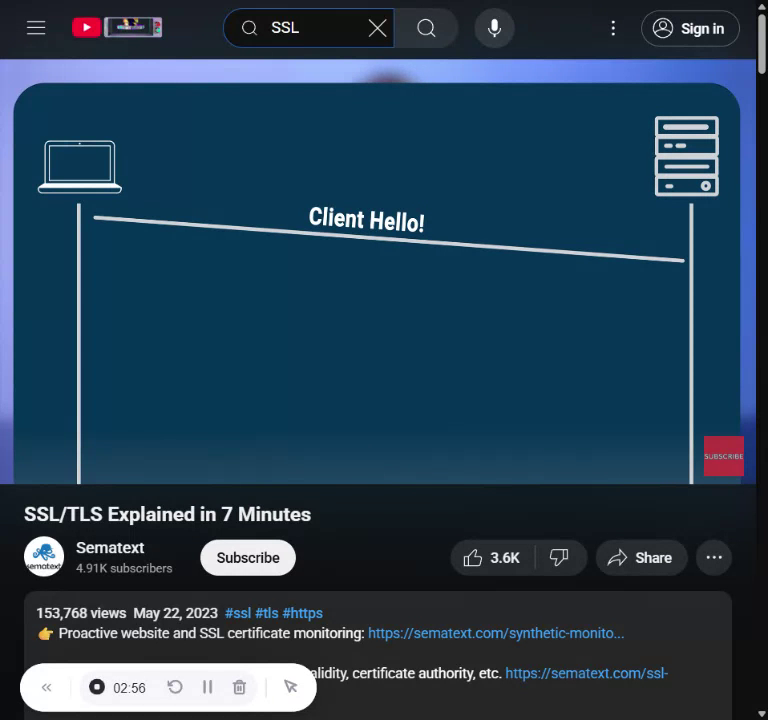768x720 pixels.
Task: Delete the recording with trash icon
Action: point(239,687)
